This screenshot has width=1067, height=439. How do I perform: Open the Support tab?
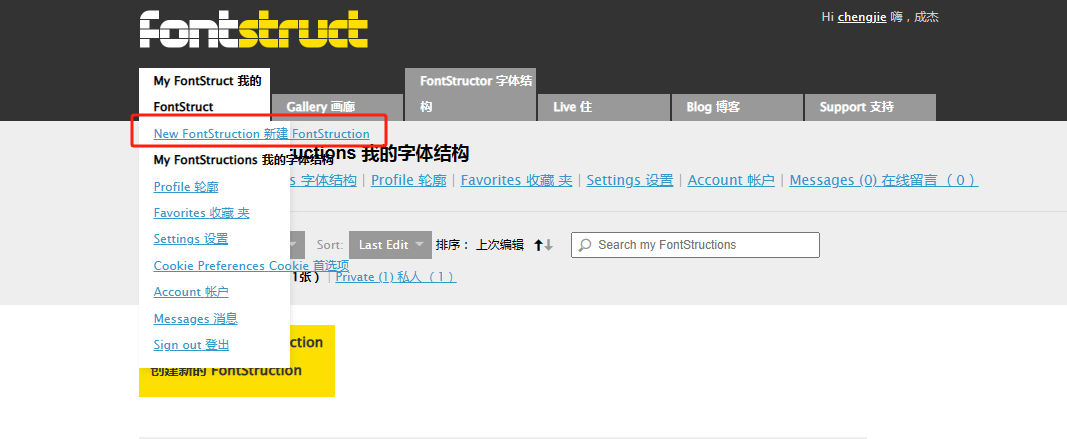coord(868,107)
